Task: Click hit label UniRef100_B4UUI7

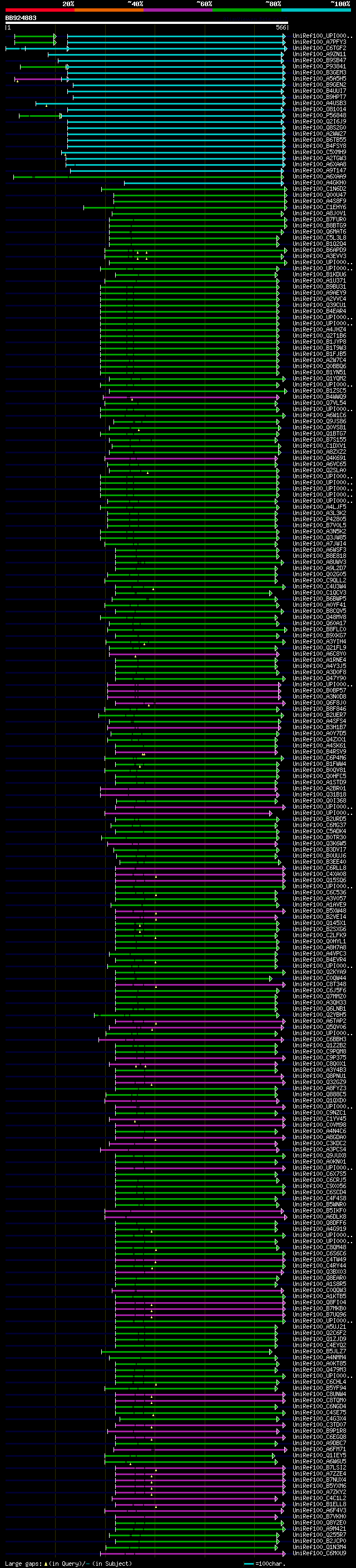Action: [319, 91]
